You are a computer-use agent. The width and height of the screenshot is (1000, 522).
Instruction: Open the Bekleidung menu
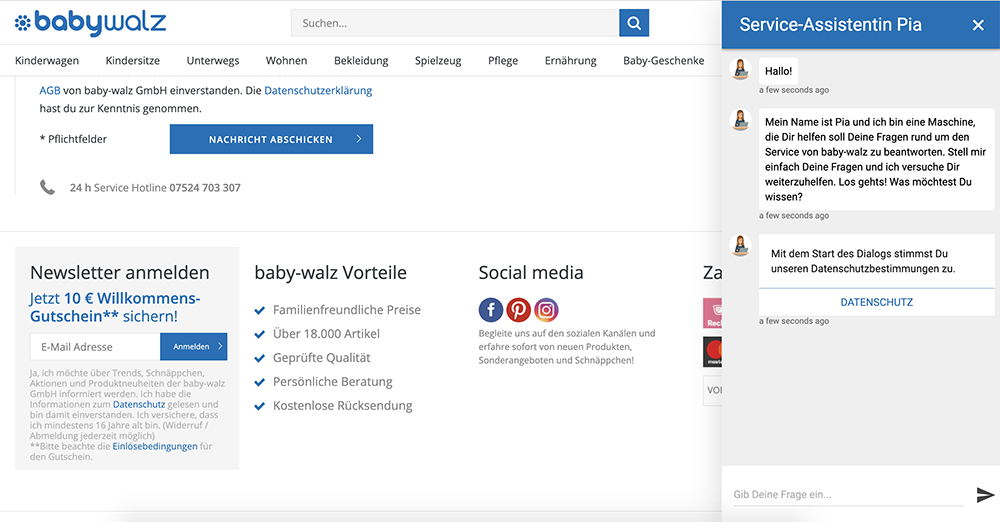click(361, 61)
